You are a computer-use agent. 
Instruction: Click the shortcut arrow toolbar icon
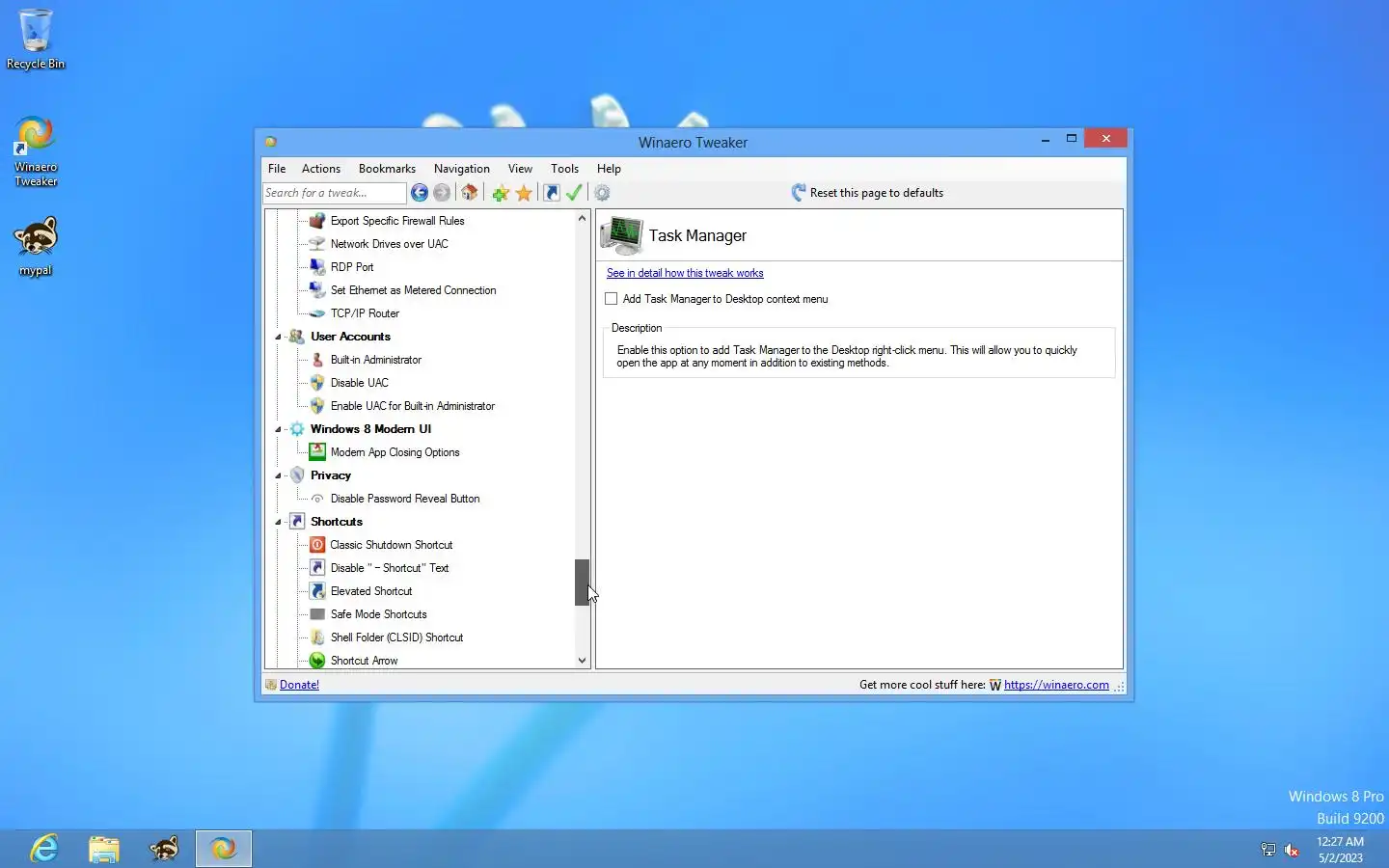[552, 193]
